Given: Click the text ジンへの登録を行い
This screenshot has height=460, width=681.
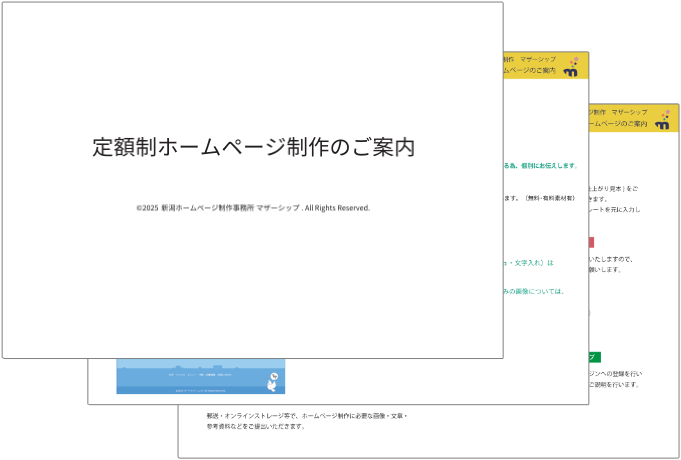Looking at the screenshot, I should 615,372.
